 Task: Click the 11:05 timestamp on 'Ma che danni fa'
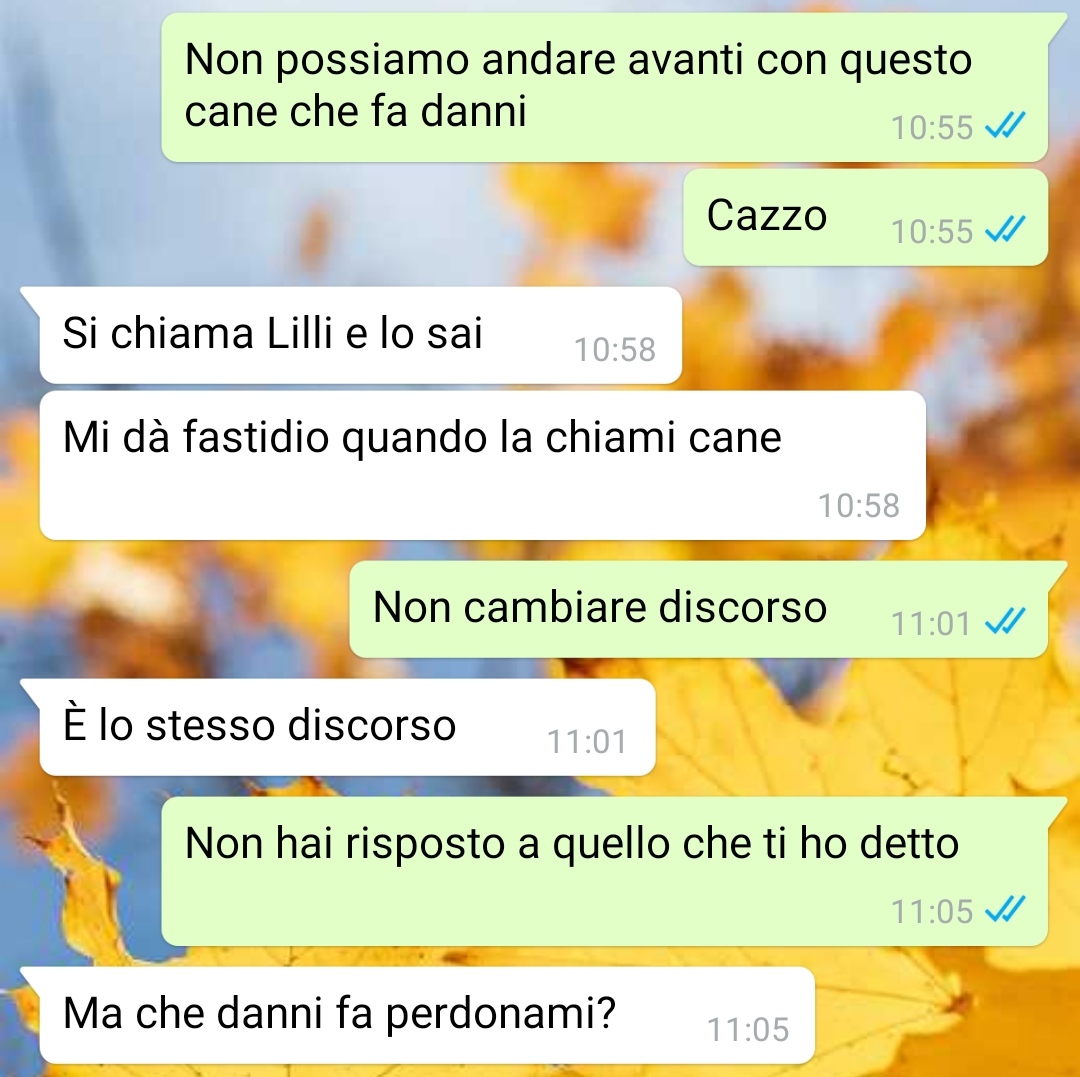click(x=748, y=1029)
